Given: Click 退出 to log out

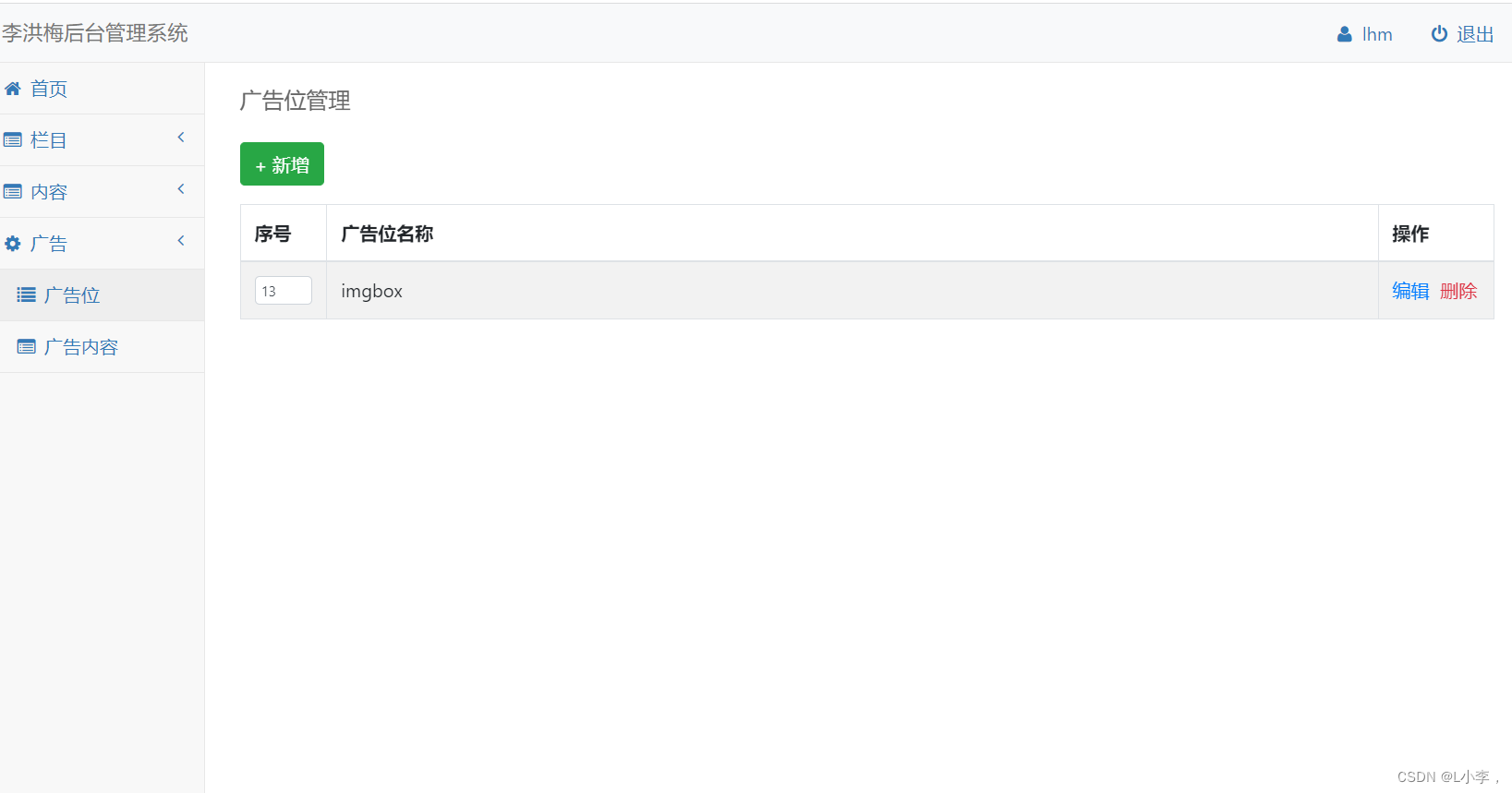Looking at the screenshot, I should click(x=1475, y=33).
